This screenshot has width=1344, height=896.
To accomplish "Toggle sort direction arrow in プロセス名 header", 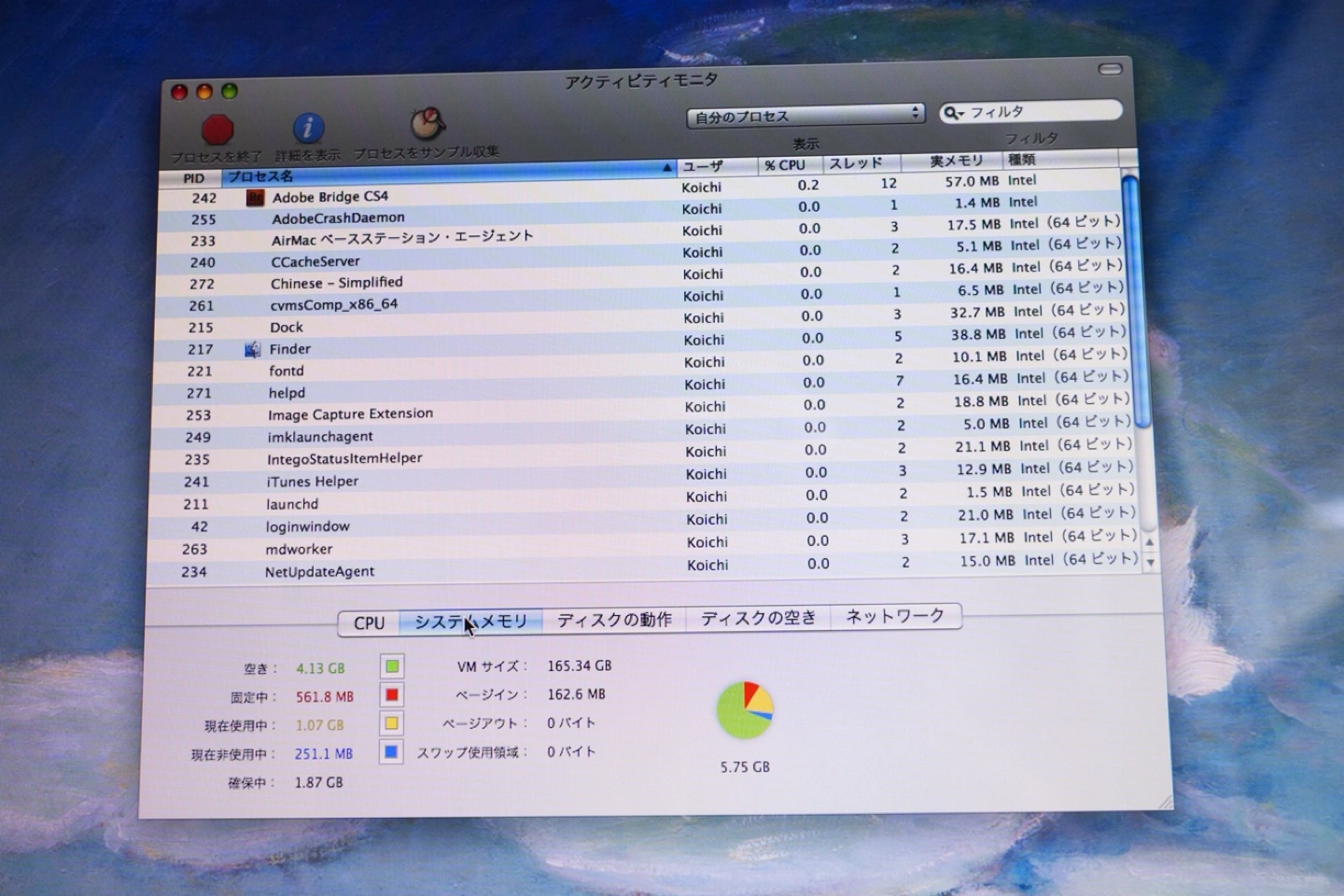I will 666,168.
